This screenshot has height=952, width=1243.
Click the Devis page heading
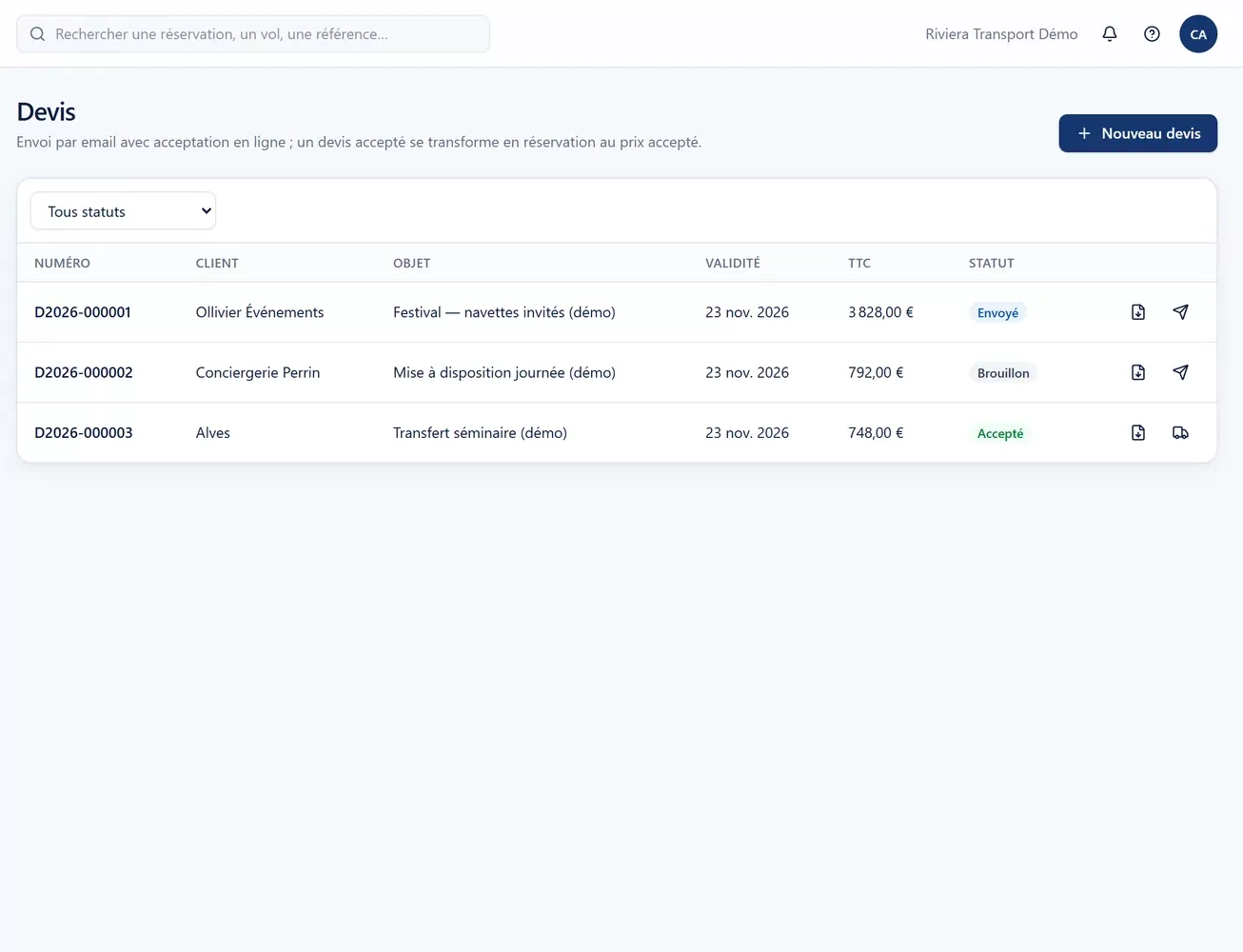click(46, 111)
